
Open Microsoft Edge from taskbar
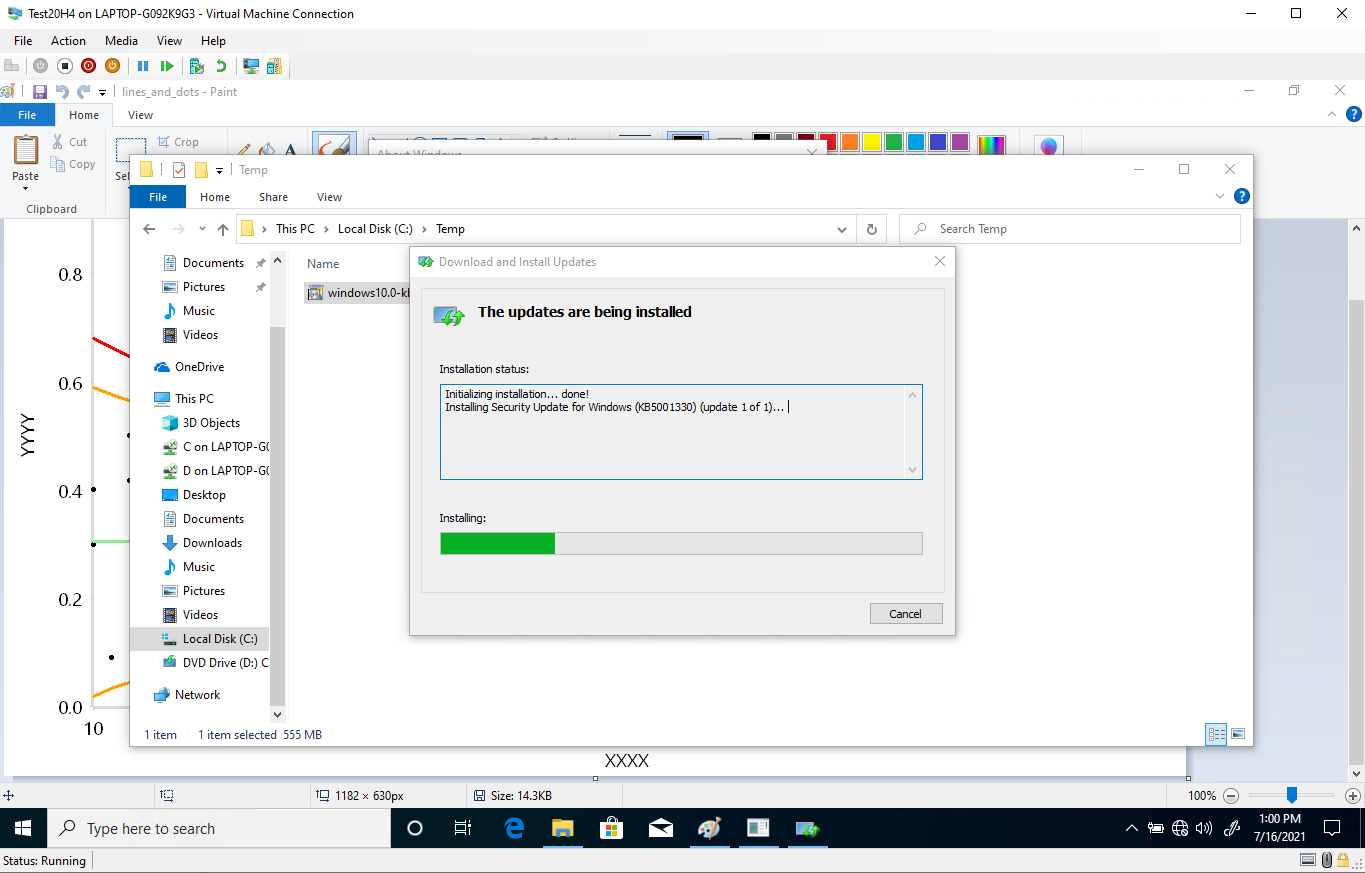[514, 828]
